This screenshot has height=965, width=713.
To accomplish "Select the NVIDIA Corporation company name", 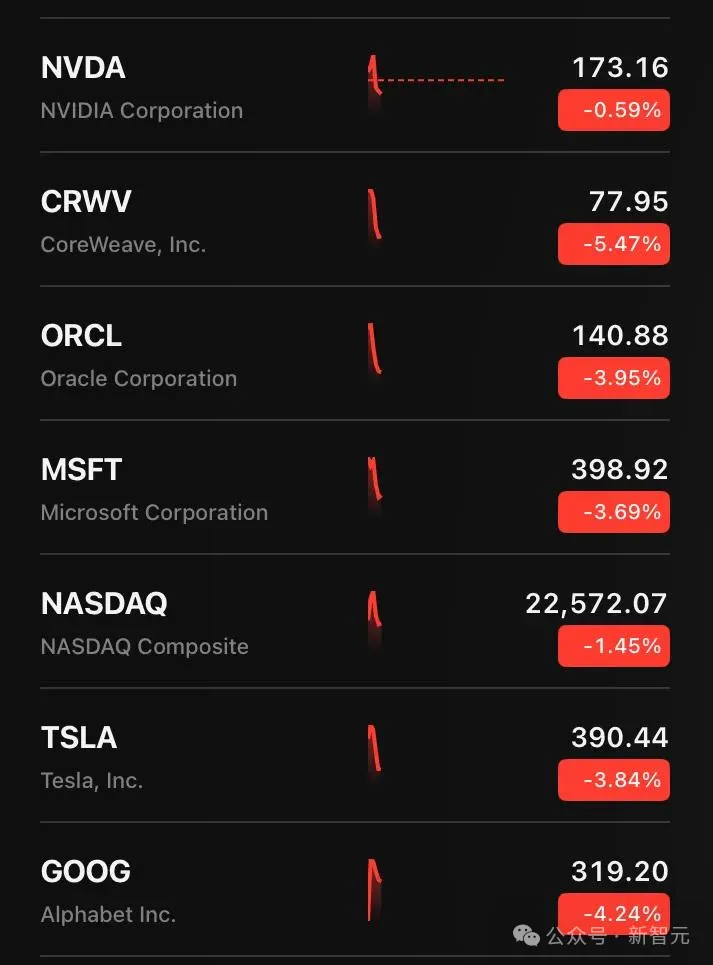I will click(142, 111).
